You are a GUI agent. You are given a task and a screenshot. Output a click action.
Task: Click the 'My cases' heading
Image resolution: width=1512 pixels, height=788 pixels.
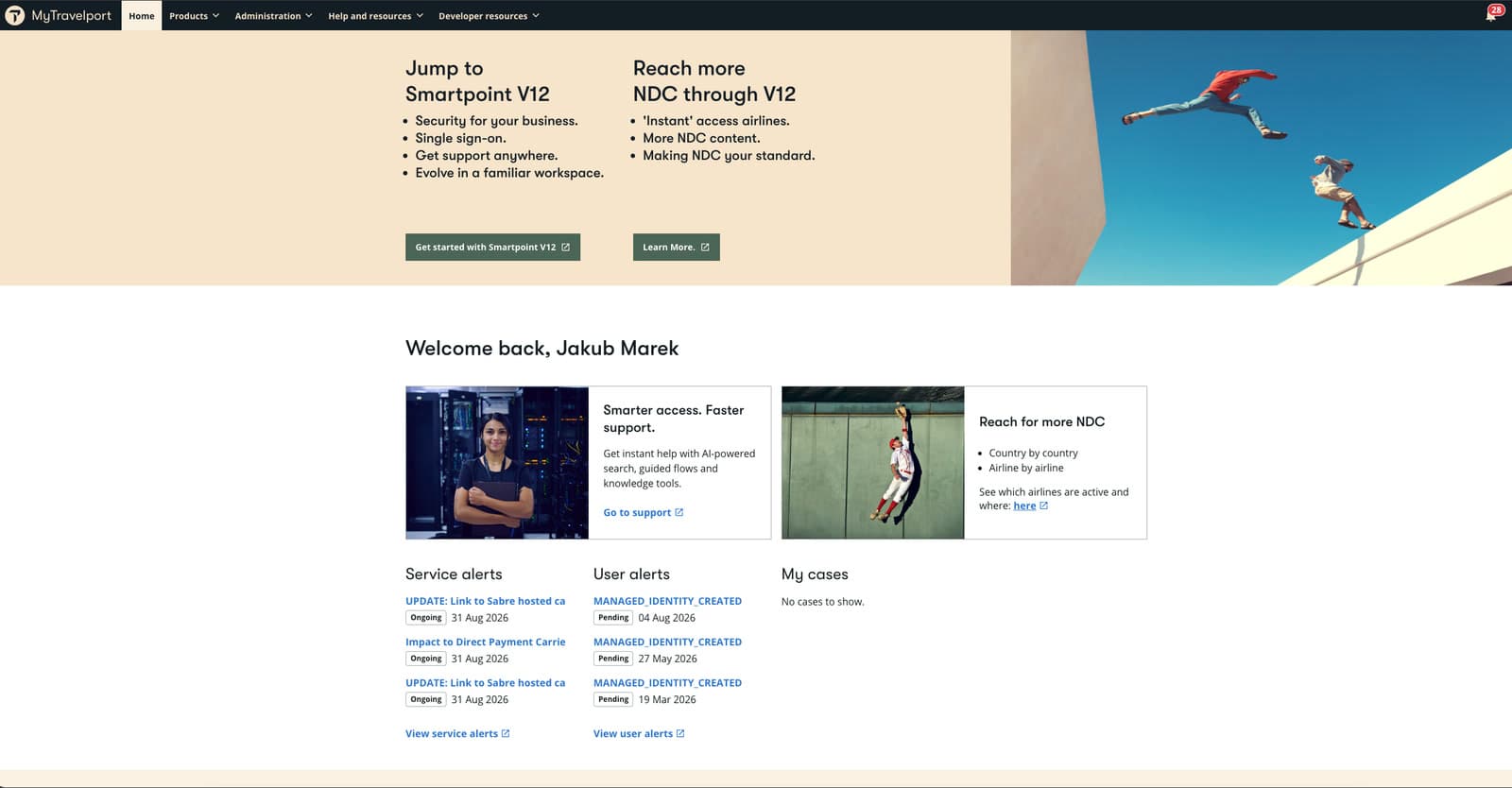(815, 574)
